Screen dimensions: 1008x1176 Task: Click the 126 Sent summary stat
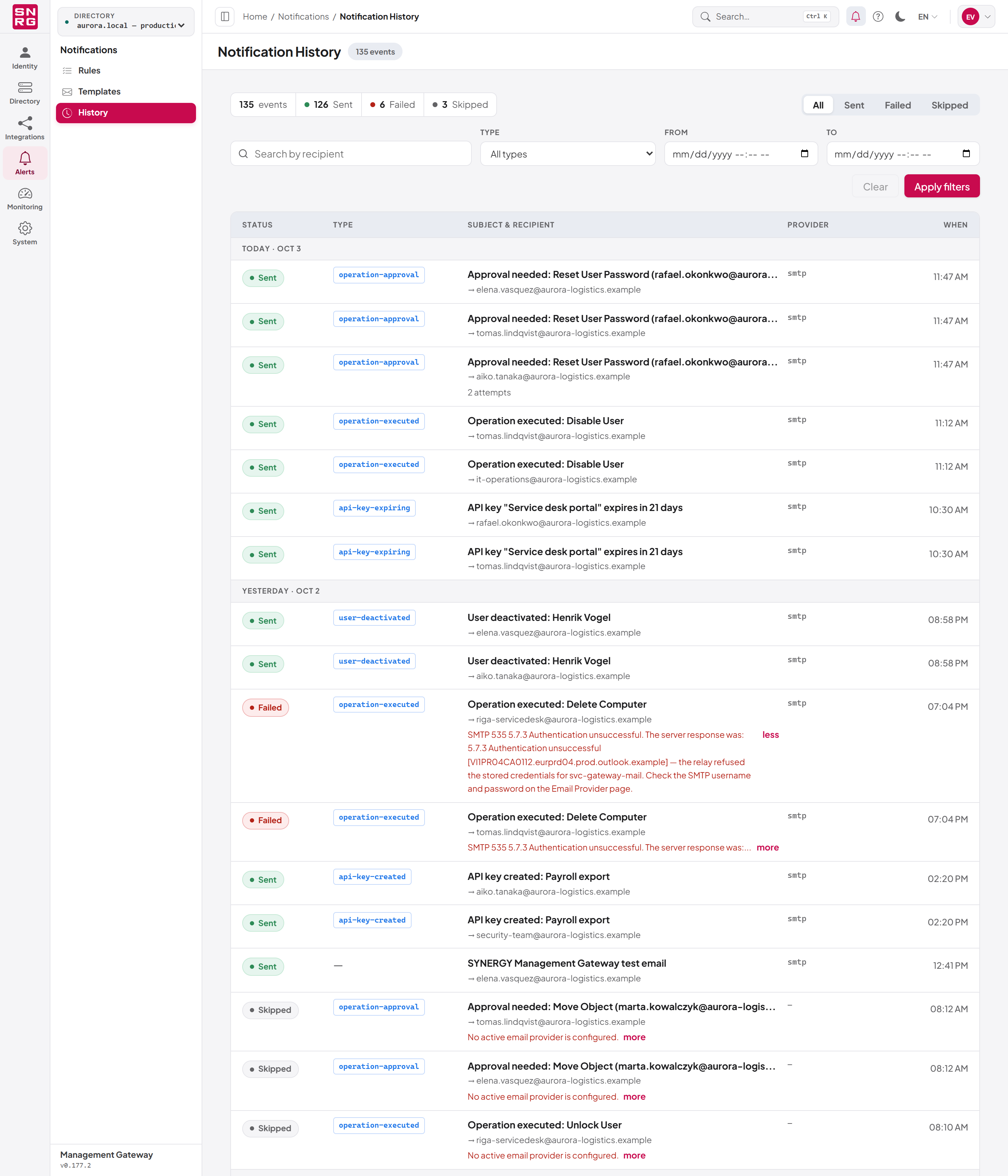[x=328, y=104]
